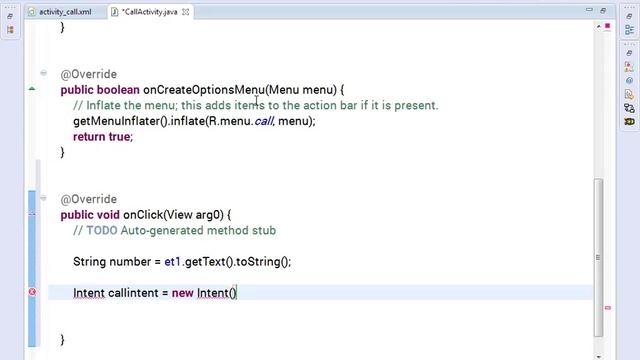Viewport: 640px width, 360px height.
Task: Minimize the editor area
Action: pos(589,10)
